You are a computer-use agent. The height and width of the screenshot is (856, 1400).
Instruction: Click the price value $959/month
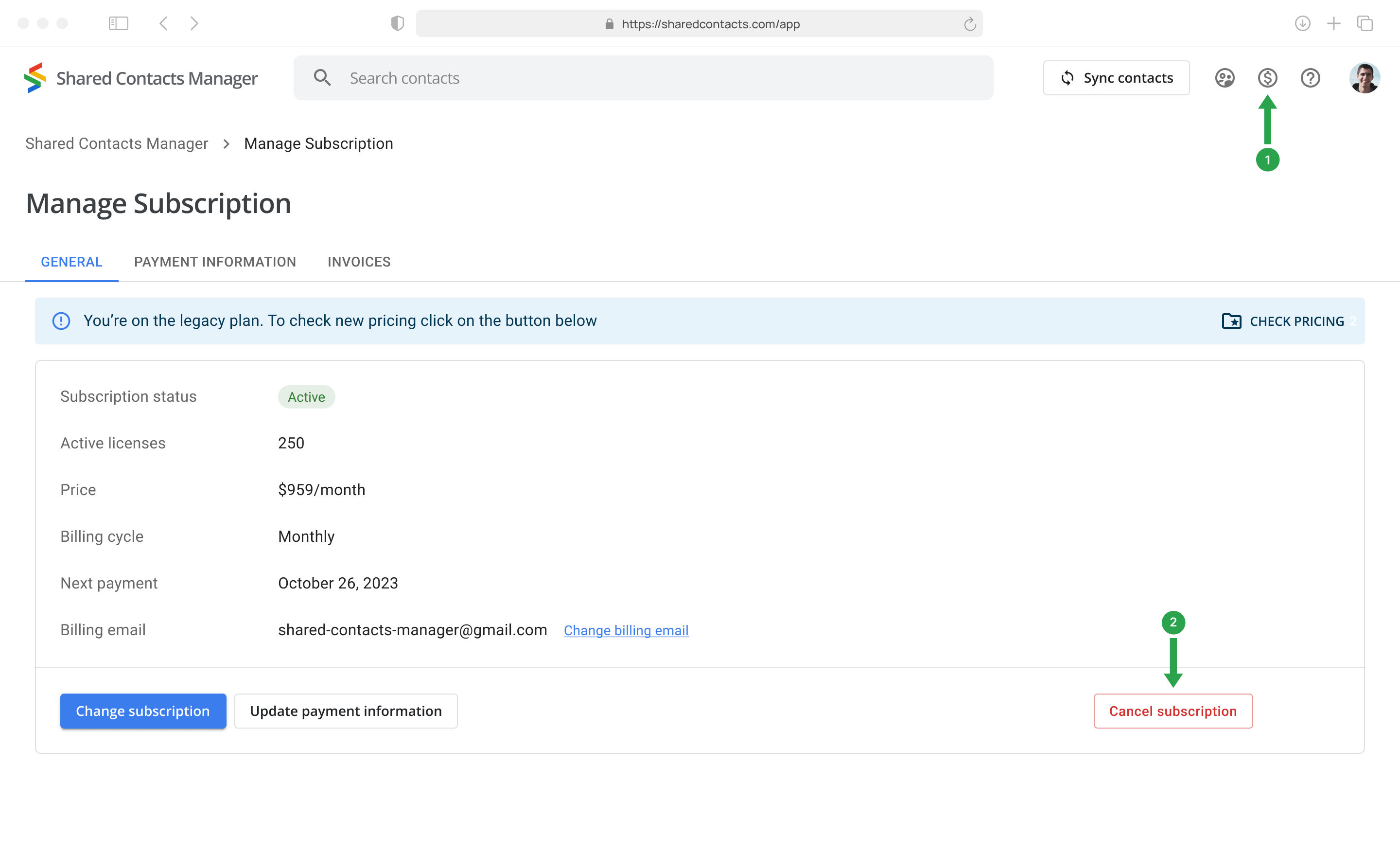click(322, 489)
